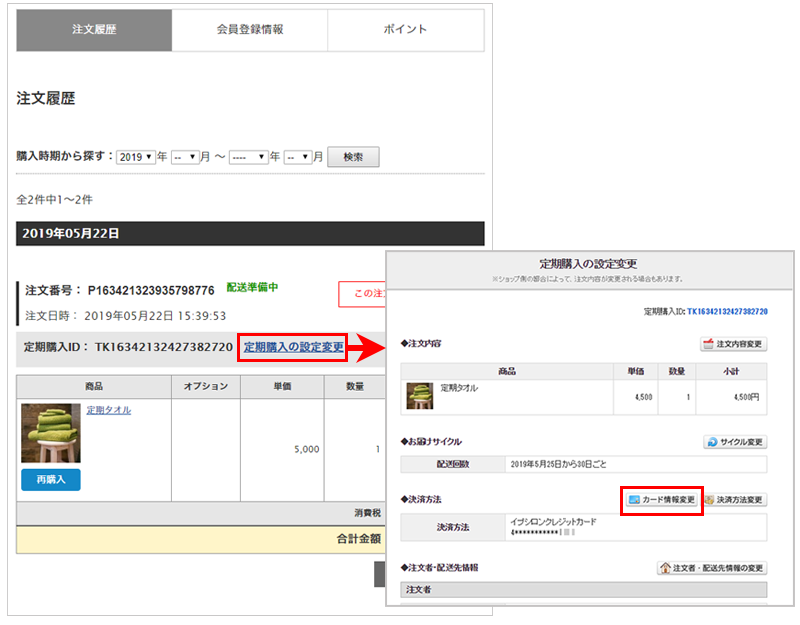The image size is (800, 625).
Task: Open the end year dropdown
Action: pos(248,157)
